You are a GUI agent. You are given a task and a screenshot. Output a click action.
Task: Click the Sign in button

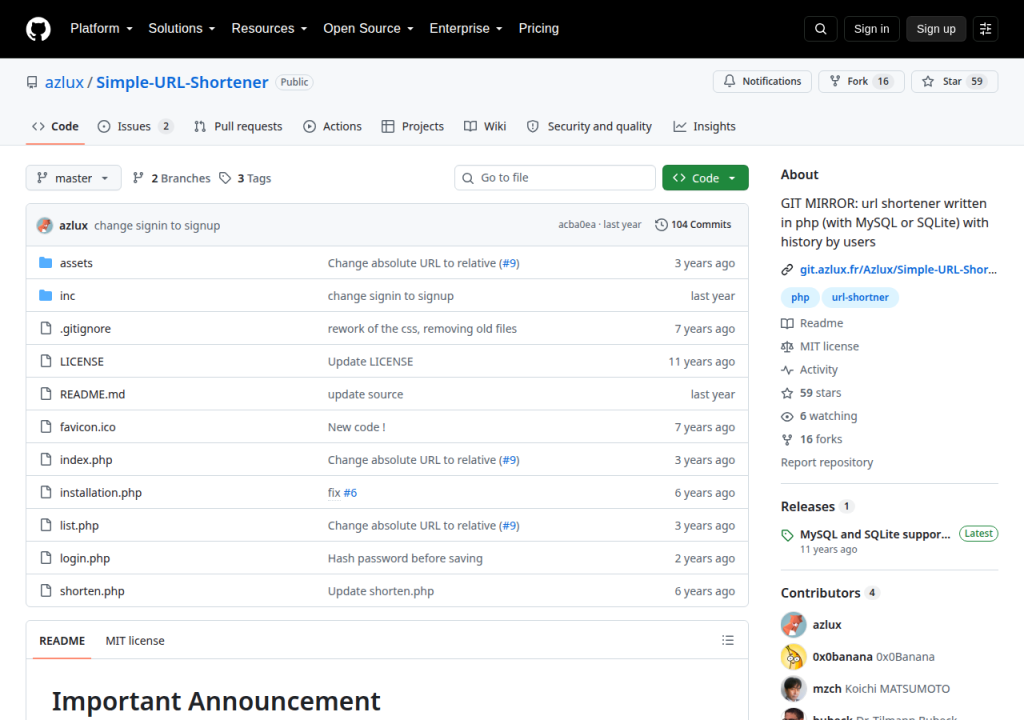[x=871, y=29]
